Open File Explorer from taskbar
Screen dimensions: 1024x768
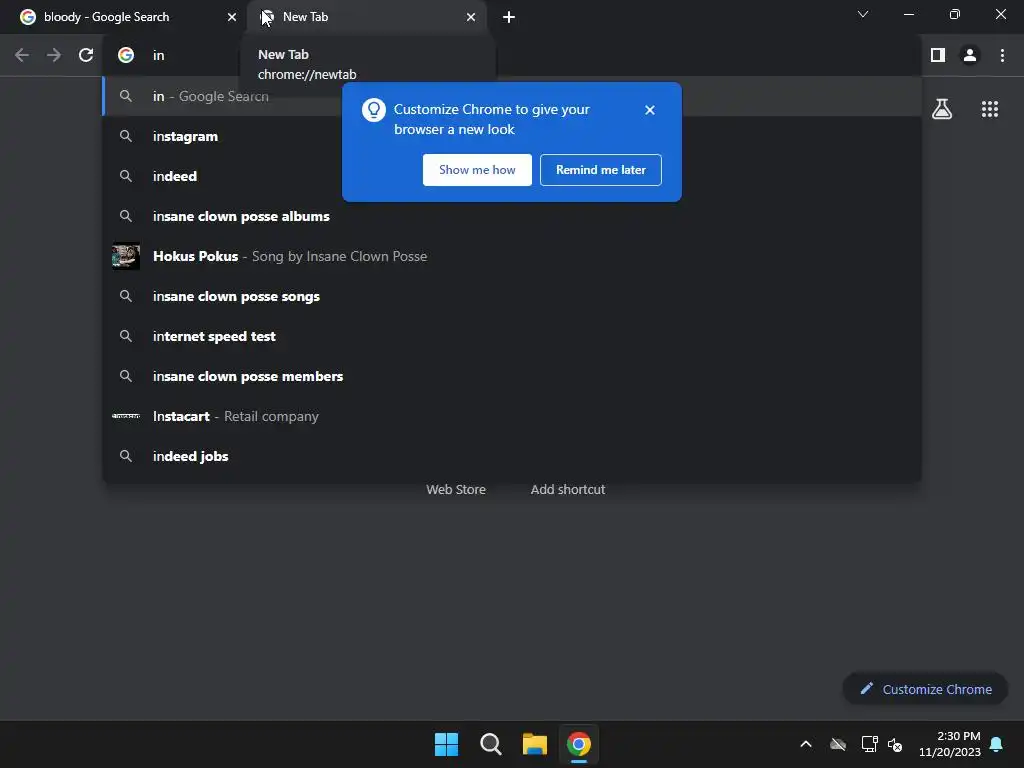click(535, 744)
